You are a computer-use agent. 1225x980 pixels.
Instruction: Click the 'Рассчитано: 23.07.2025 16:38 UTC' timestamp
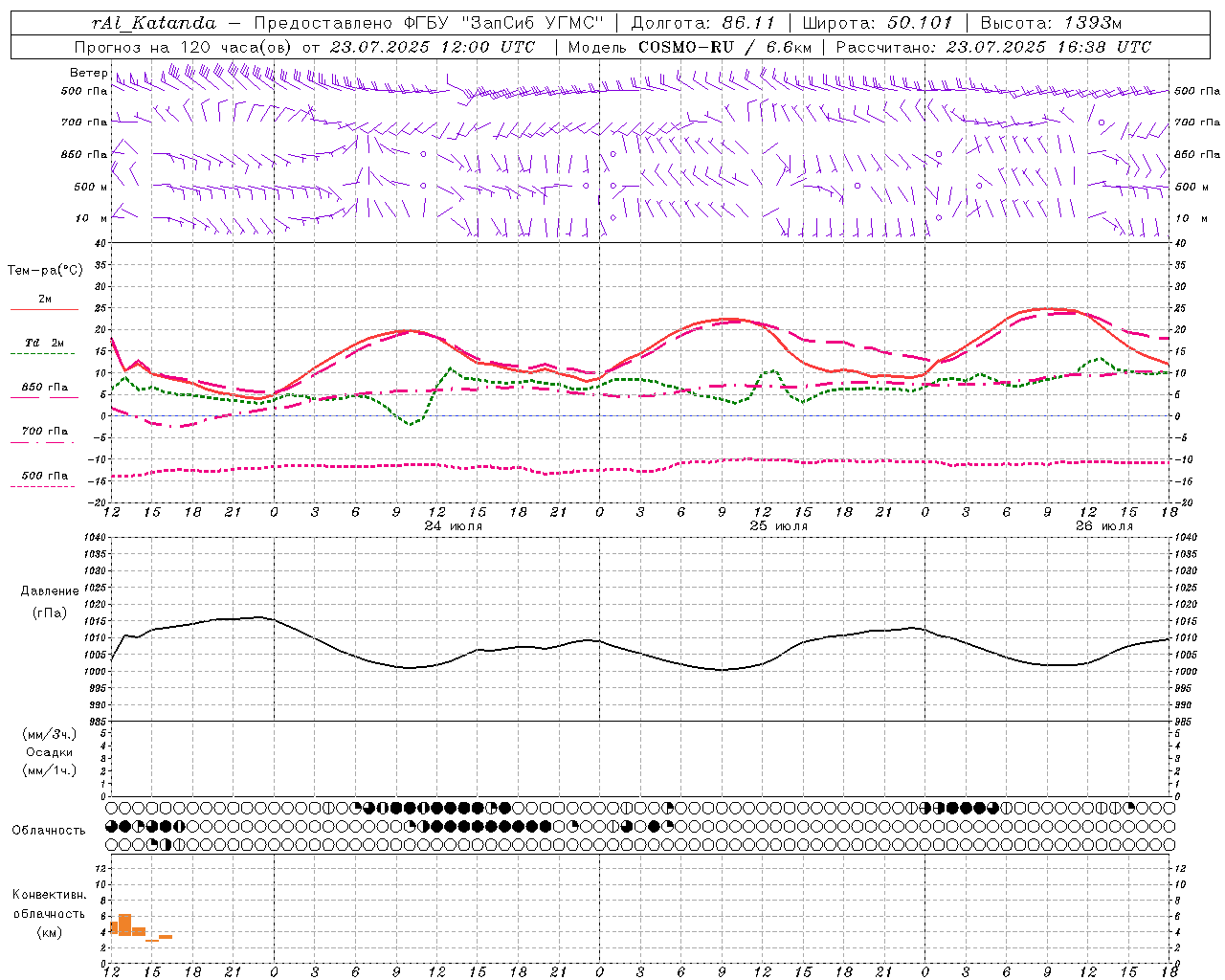[993, 47]
